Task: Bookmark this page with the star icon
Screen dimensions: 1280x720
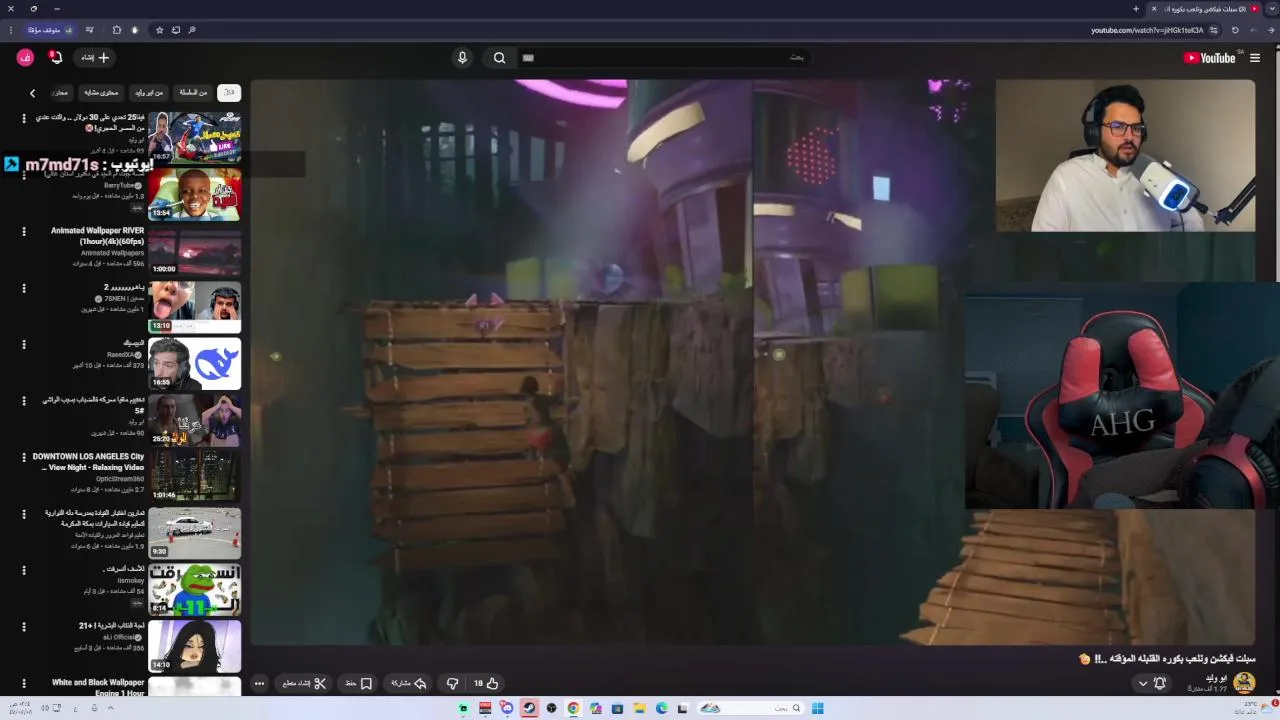Action: coord(159,30)
